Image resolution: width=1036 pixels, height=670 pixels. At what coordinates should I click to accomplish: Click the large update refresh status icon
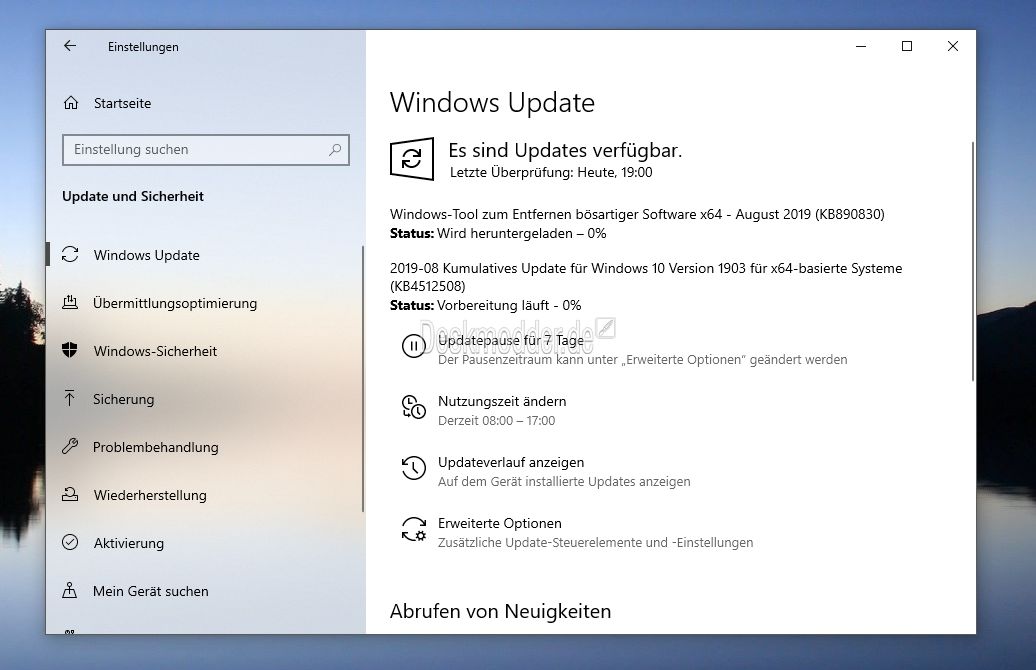(x=412, y=159)
